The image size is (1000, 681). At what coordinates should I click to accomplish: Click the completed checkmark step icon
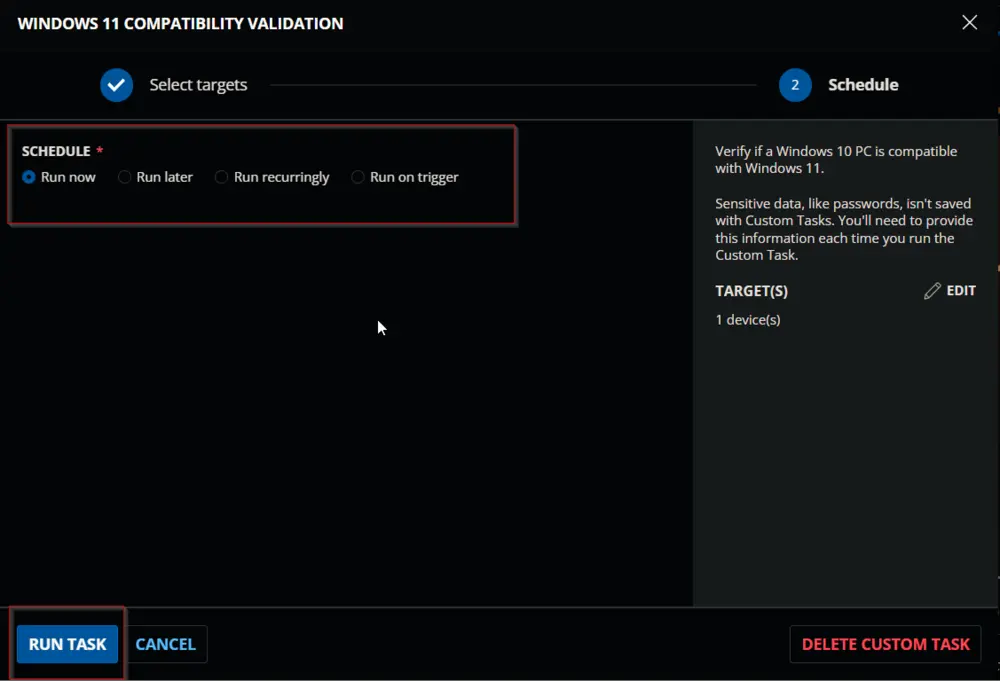[x=117, y=85]
